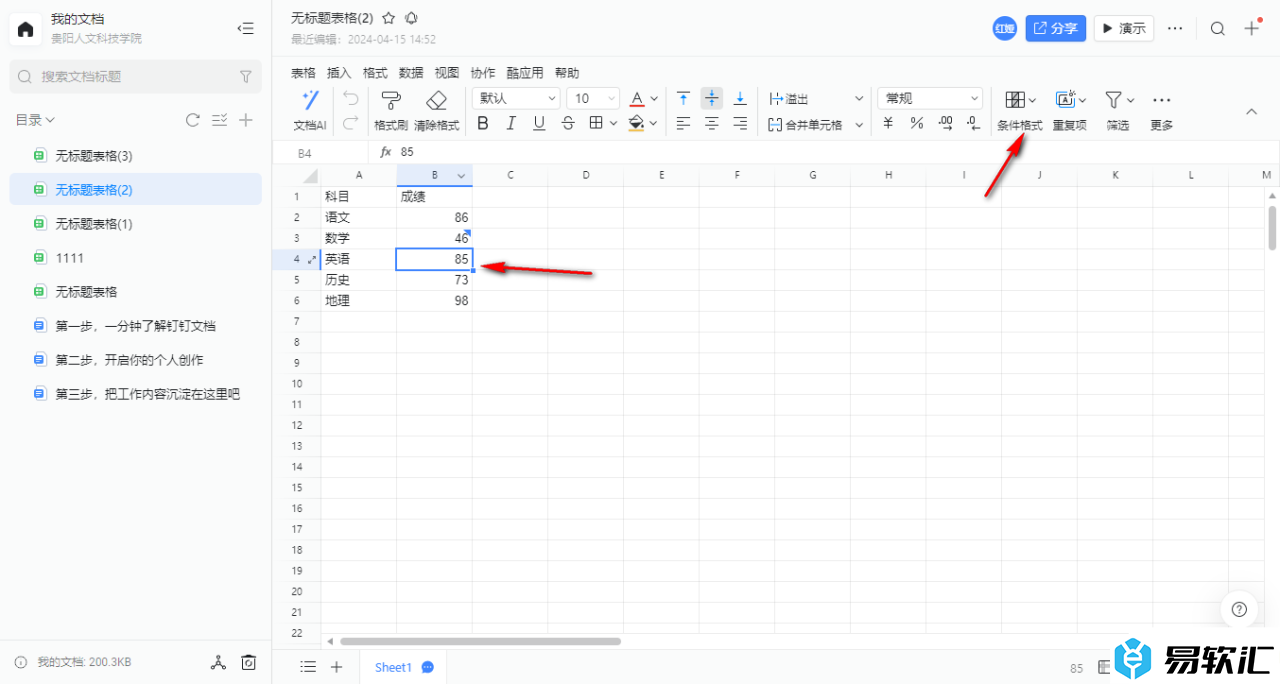The height and width of the screenshot is (684, 1280).
Task: Center text horizontally
Action: click(712, 123)
